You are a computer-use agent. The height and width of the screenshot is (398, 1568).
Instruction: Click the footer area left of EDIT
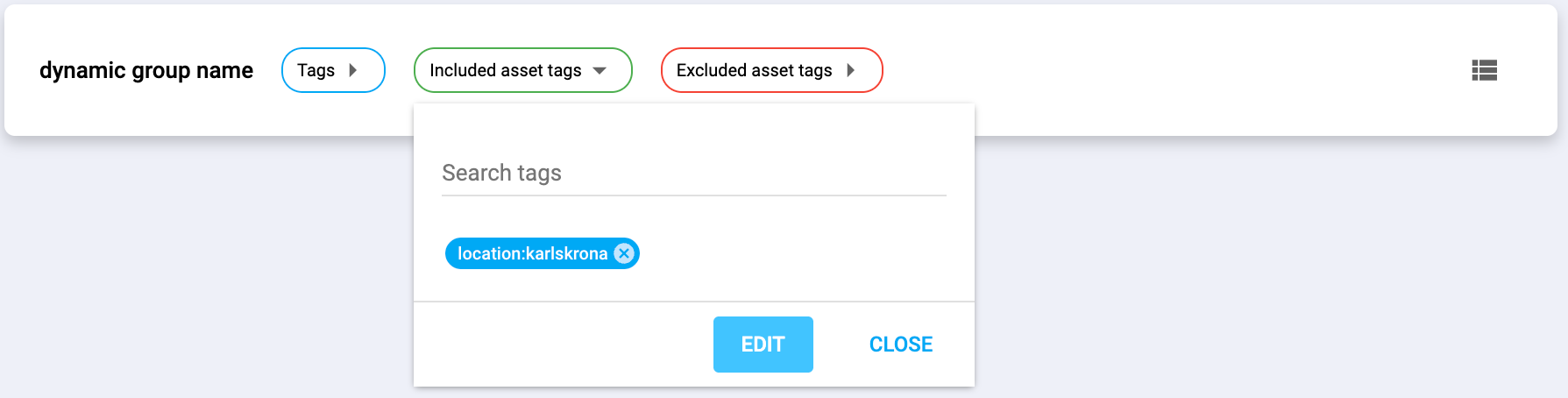coord(561,345)
